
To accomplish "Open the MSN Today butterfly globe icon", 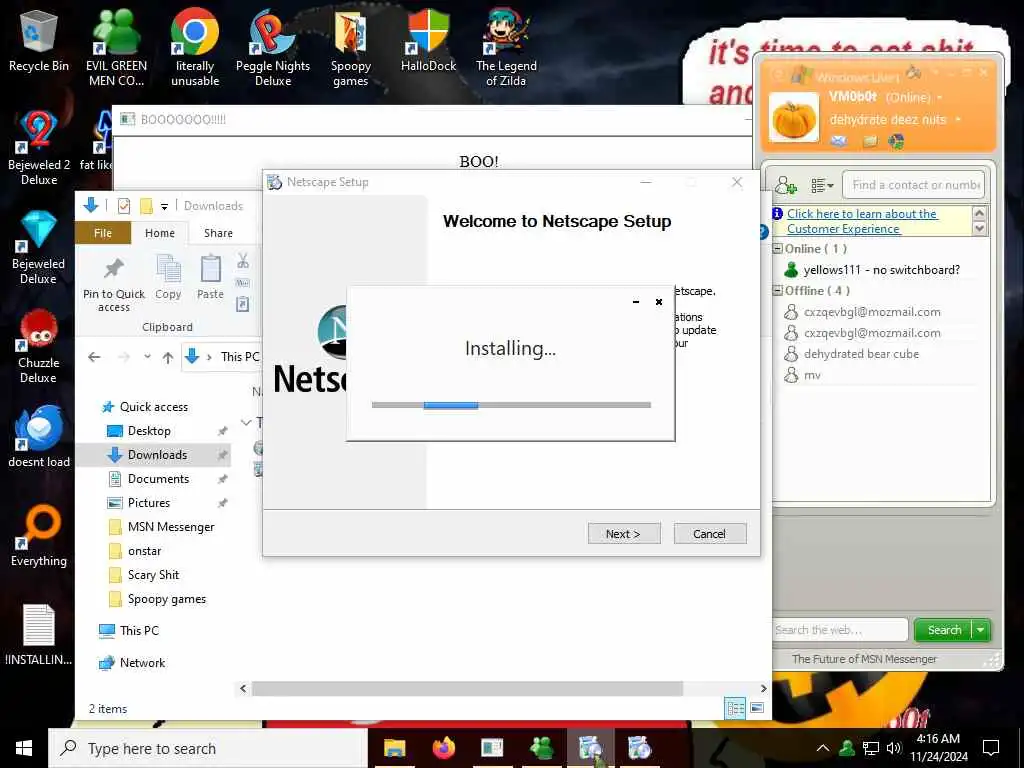I will (x=897, y=141).
